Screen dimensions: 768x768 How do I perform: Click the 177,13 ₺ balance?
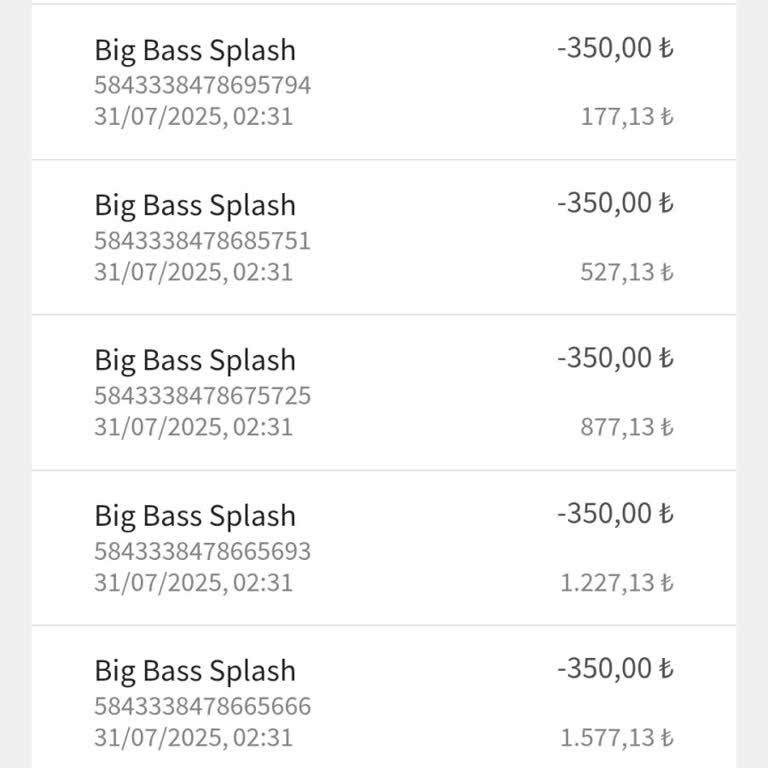coord(626,117)
